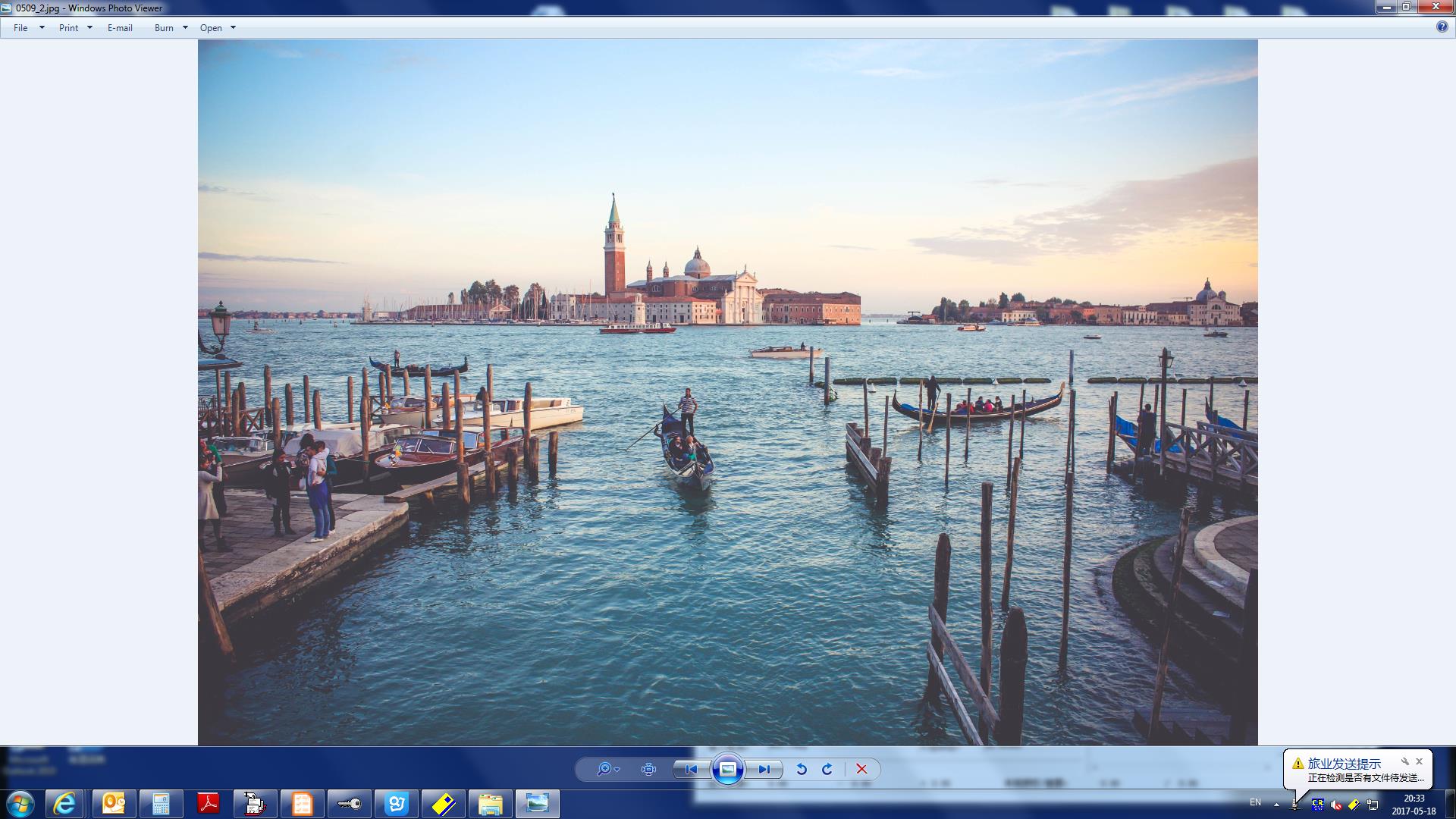Screen dimensions: 1456x819
Task: Rotate the photo counterclockwise
Action: pyautogui.click(x=802, y=769)
